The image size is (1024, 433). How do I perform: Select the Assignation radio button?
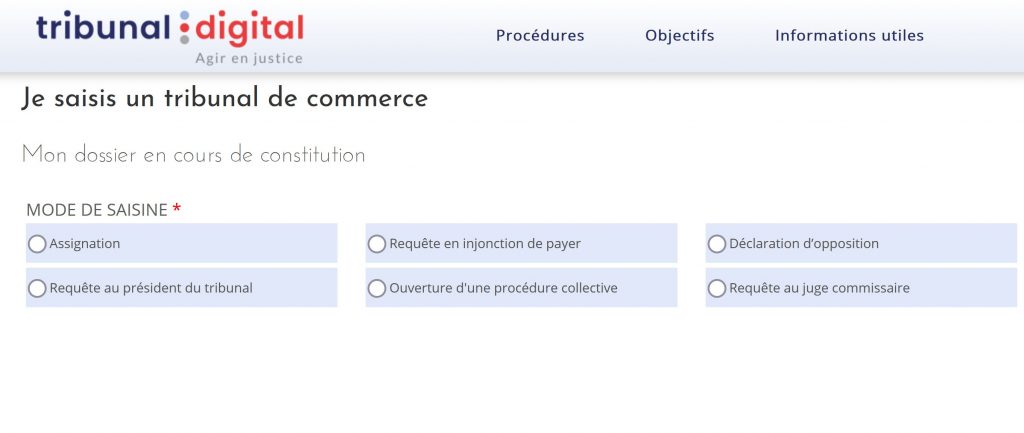(x=37, y=244)
